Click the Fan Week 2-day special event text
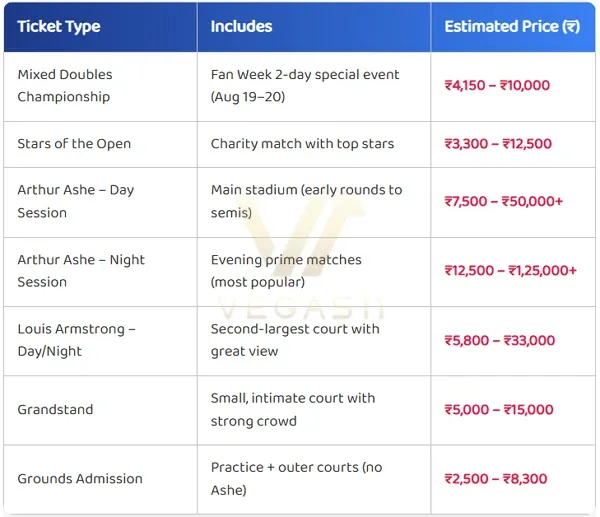 click(304, 86)
